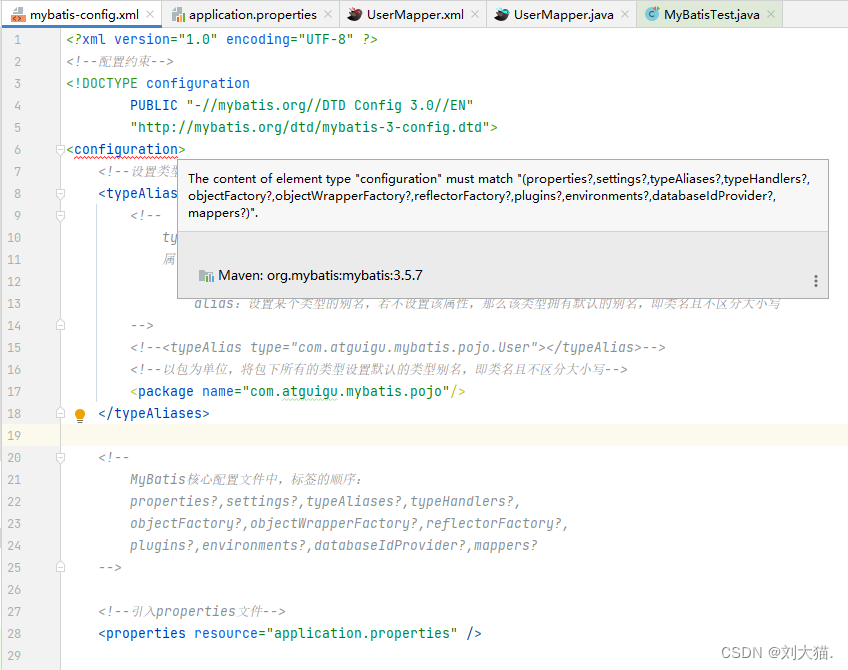This screenshot has height=670, width=848.
Task: Click line number 19 in the gutter
Action: coord(14,436)
